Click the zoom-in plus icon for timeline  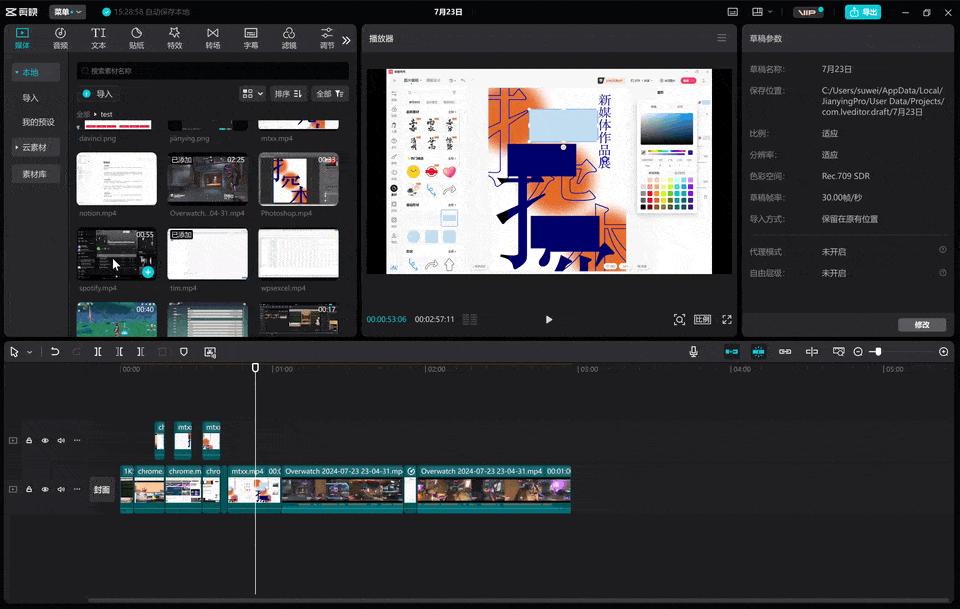coord(943,352)
